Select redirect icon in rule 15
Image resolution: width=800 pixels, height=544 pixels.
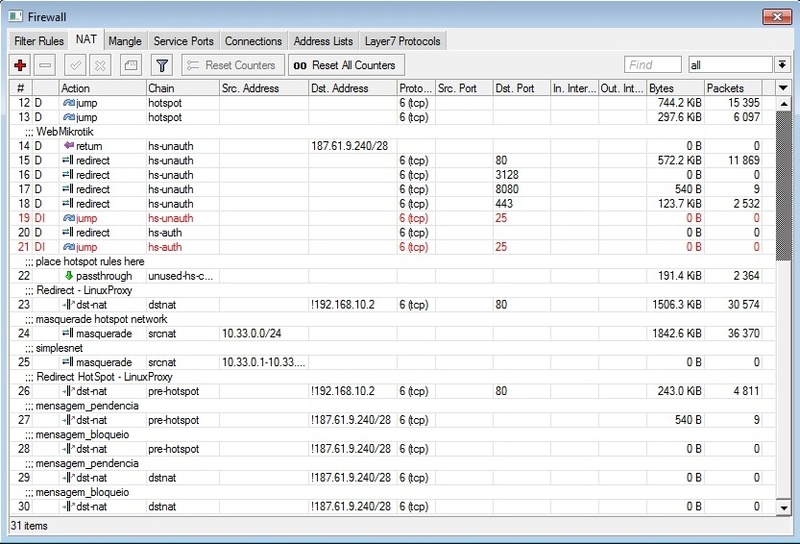[x=68, y=160]
